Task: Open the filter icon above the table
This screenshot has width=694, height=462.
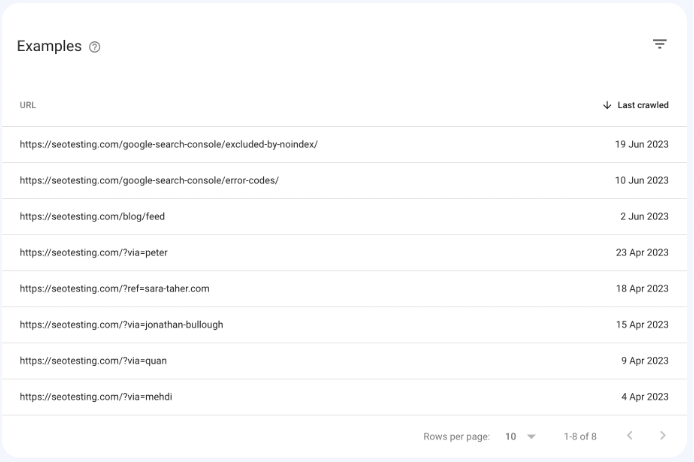Action: point(659,44)
